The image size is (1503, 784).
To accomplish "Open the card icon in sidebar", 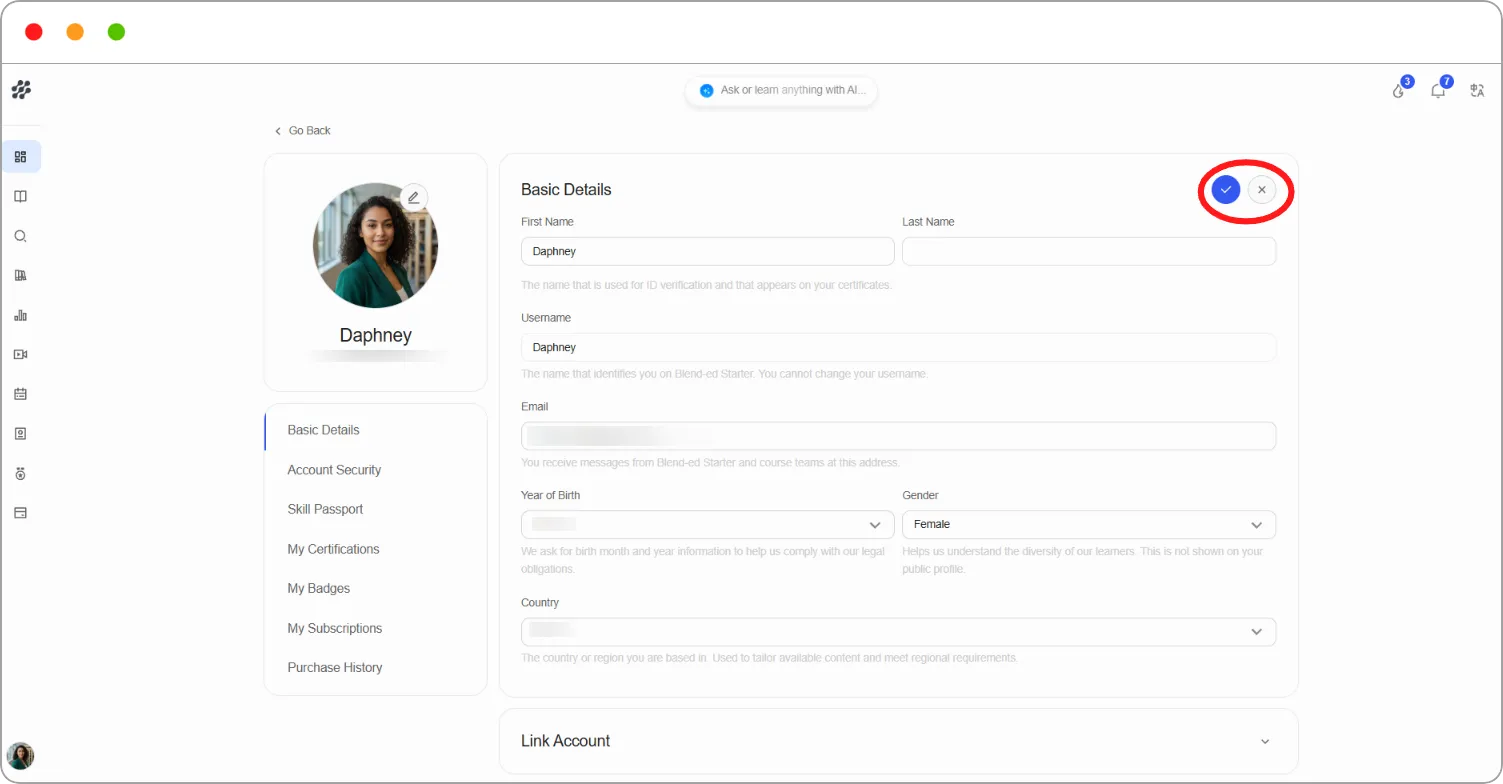I will 20,513.
